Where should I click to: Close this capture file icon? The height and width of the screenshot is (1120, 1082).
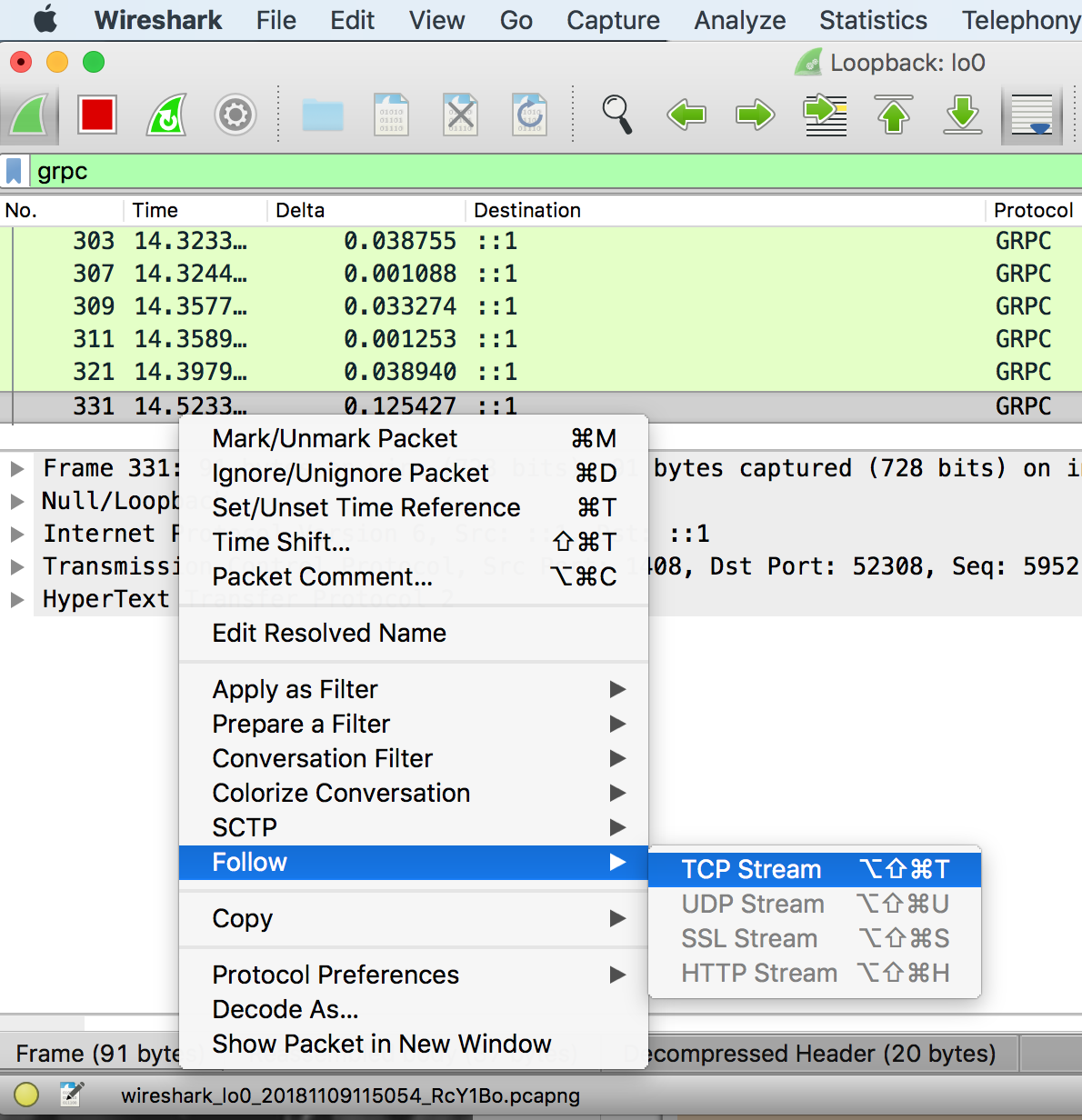(x=461, y=115)
